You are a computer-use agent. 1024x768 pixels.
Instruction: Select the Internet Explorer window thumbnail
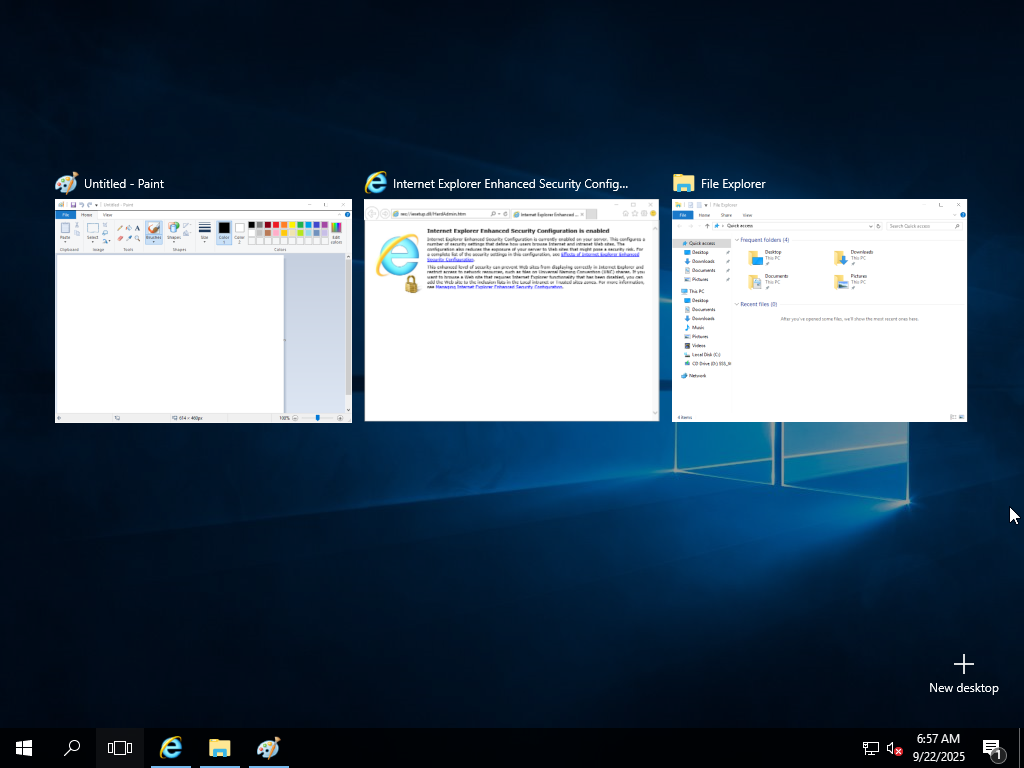pos(511,310)
